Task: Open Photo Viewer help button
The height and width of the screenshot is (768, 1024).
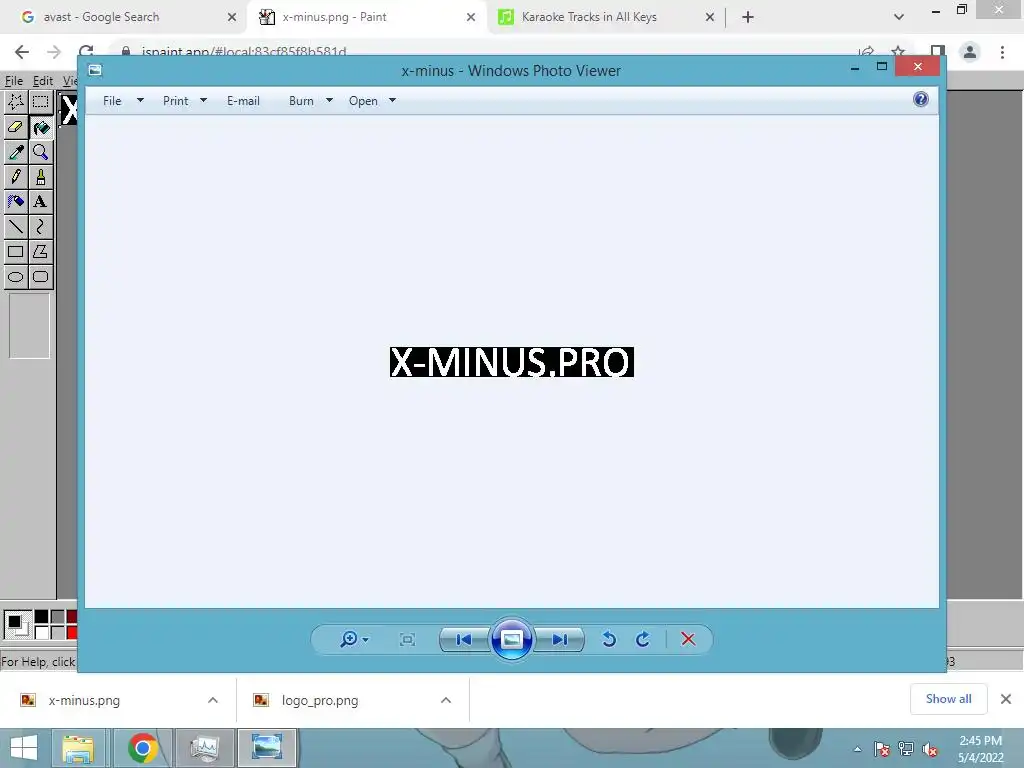Action: [921, 99]
